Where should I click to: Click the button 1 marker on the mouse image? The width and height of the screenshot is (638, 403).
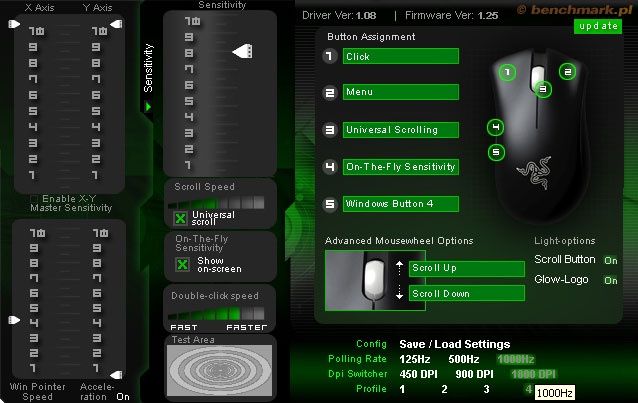507,73
